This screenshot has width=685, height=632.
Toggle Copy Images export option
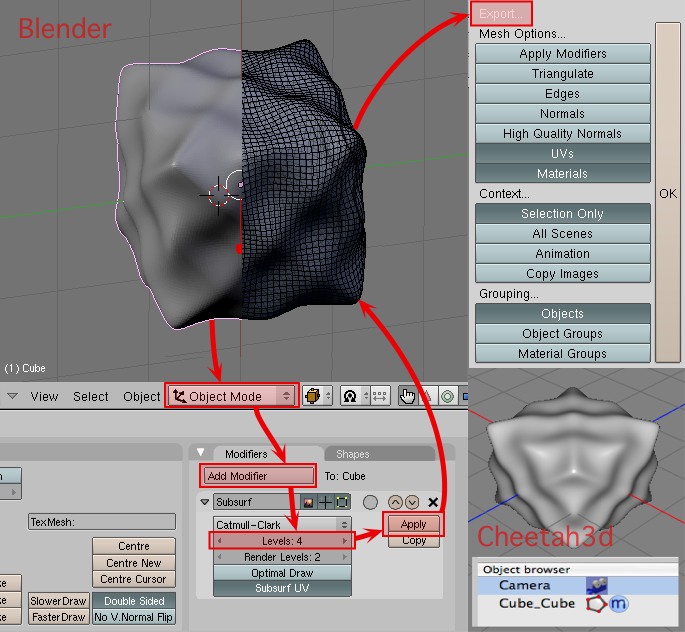pos(563,274)
